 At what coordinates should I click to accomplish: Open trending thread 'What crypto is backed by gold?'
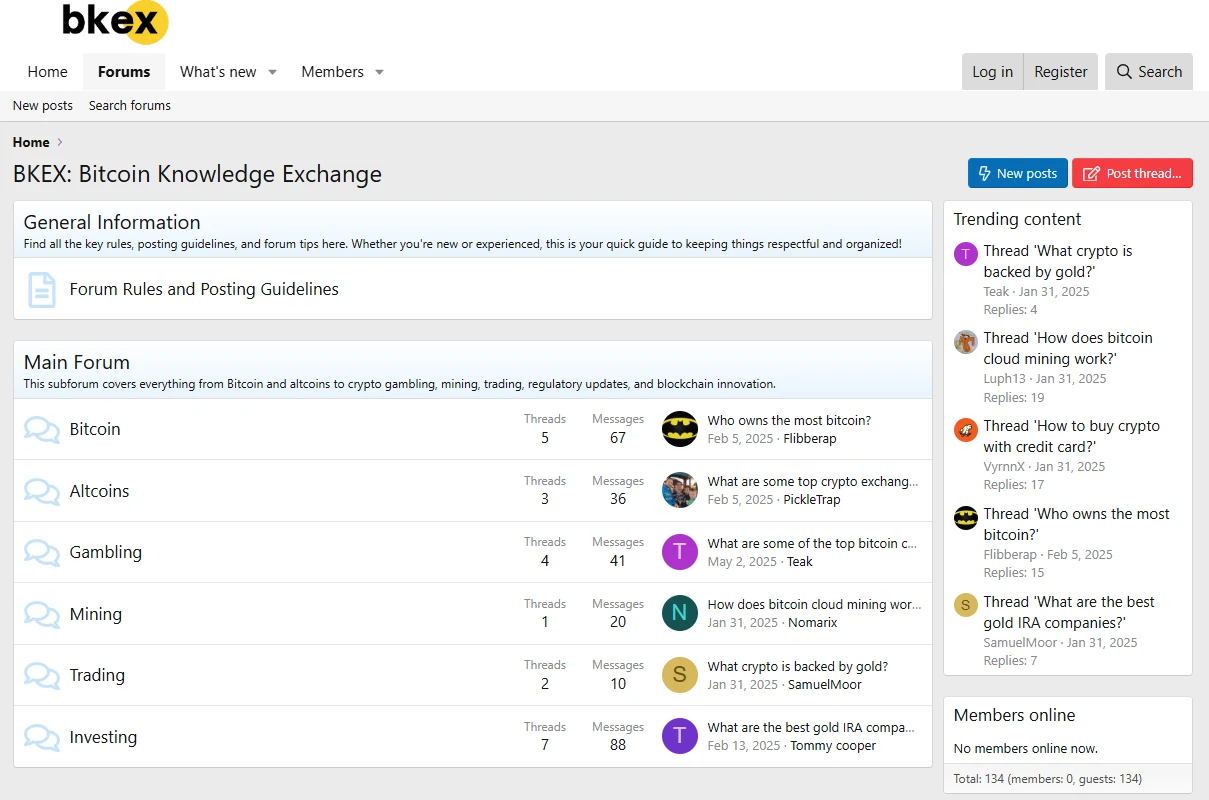1058,261
